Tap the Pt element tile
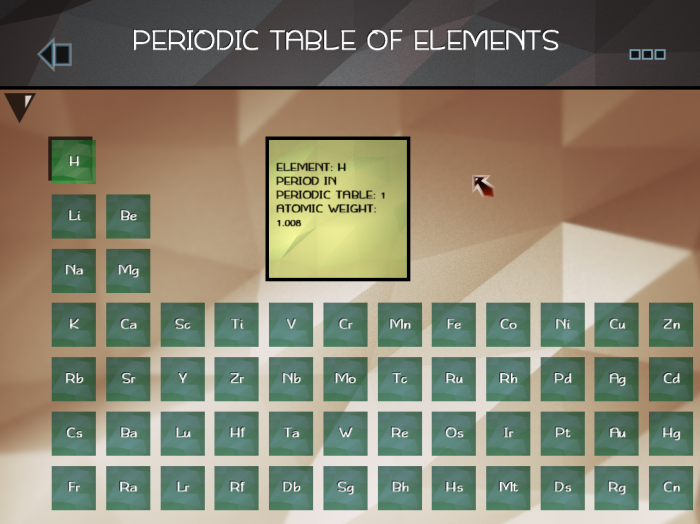Viewport: 700px width, 524px height. [x=562, y=433]
